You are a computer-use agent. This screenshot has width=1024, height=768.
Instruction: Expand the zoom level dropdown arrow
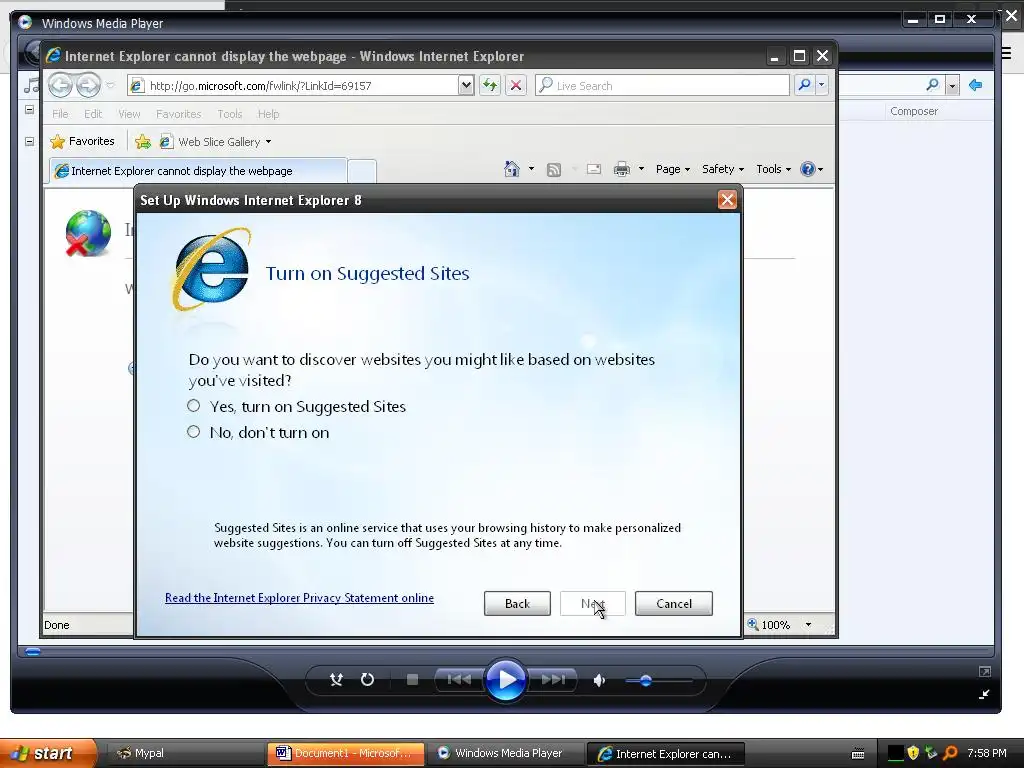(x=808, y=625)
